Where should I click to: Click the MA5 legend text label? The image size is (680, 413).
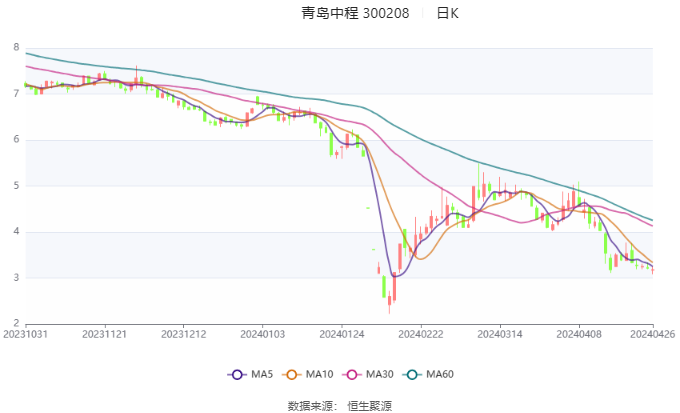[262, 374]
